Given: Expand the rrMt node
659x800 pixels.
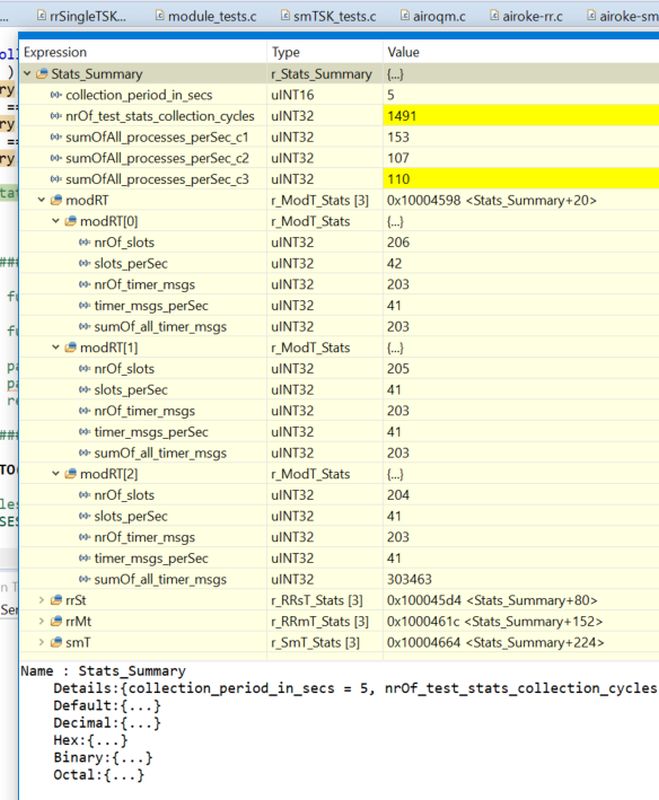Looking at the screenshot, I should pyautogui.click(x=41, y=621).
